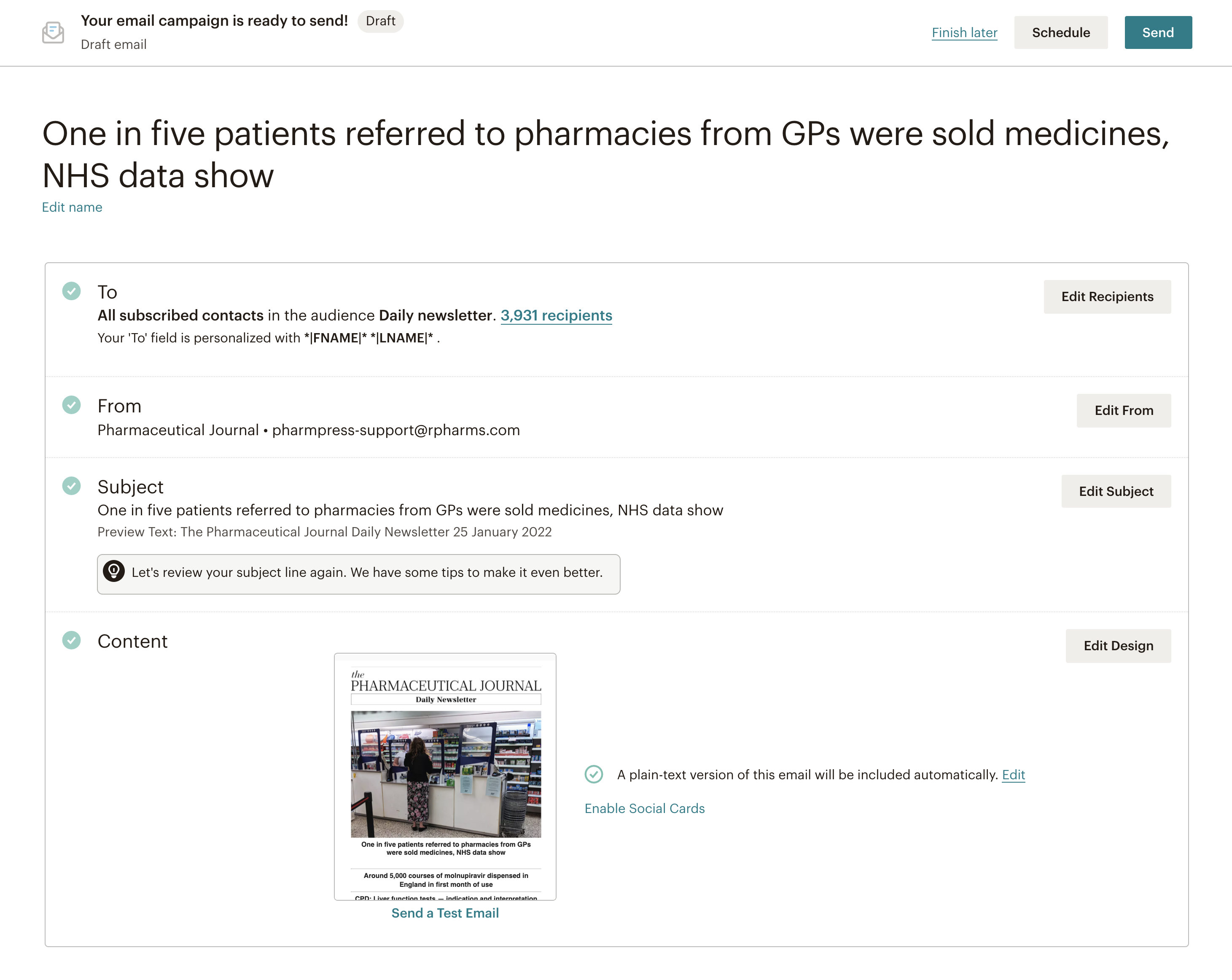The image size is (1232, 980).
Task: Click the plain-text version checkmark icon
Action: click(x=594, y=774)
